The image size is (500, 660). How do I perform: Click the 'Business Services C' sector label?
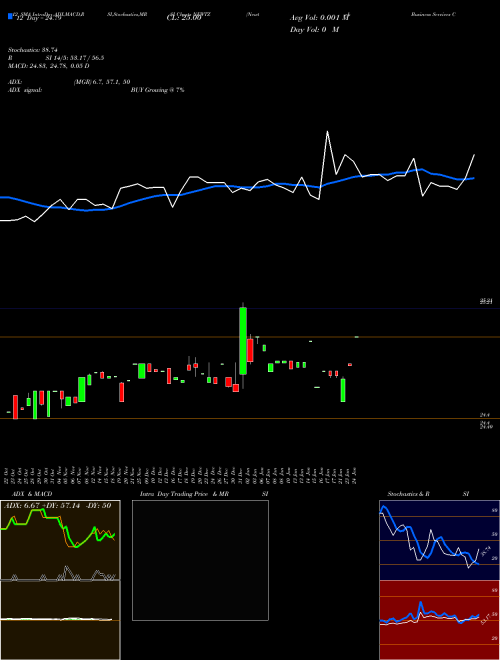434,14
